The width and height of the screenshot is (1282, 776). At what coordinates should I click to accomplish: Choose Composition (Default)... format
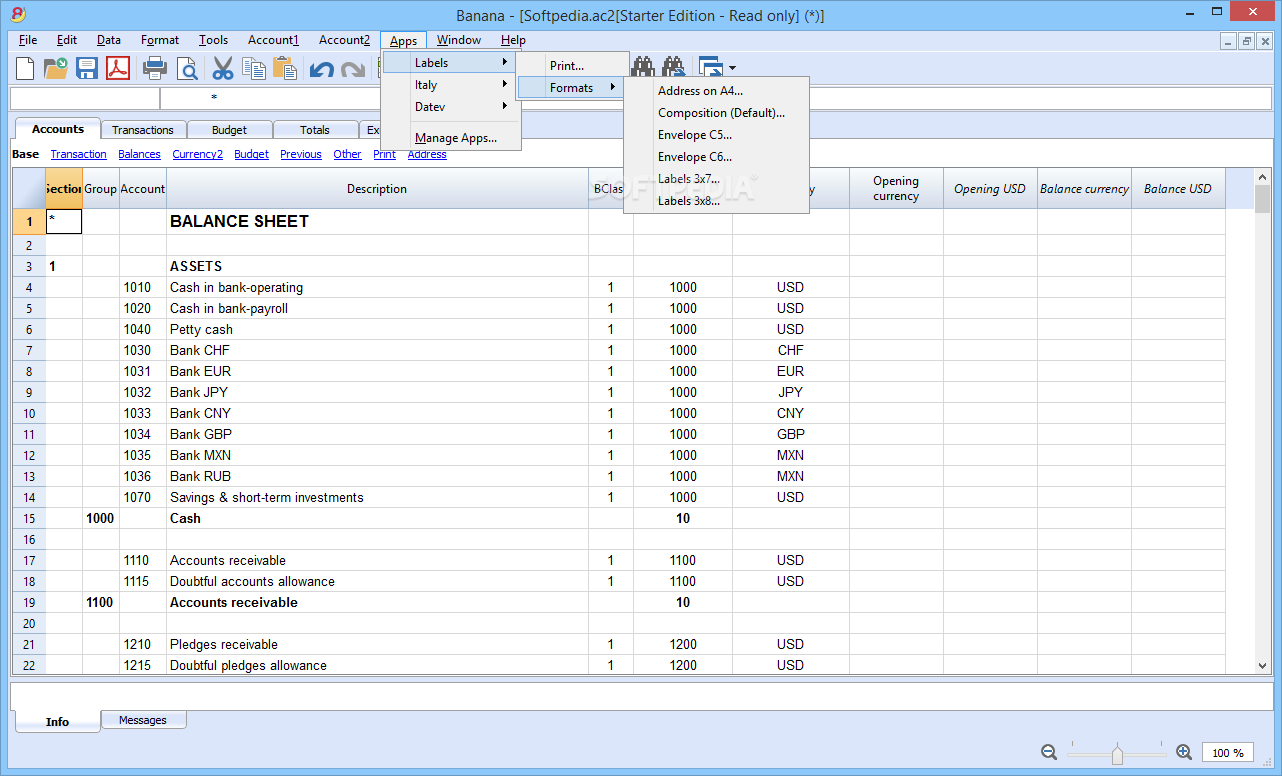point(716,113)
